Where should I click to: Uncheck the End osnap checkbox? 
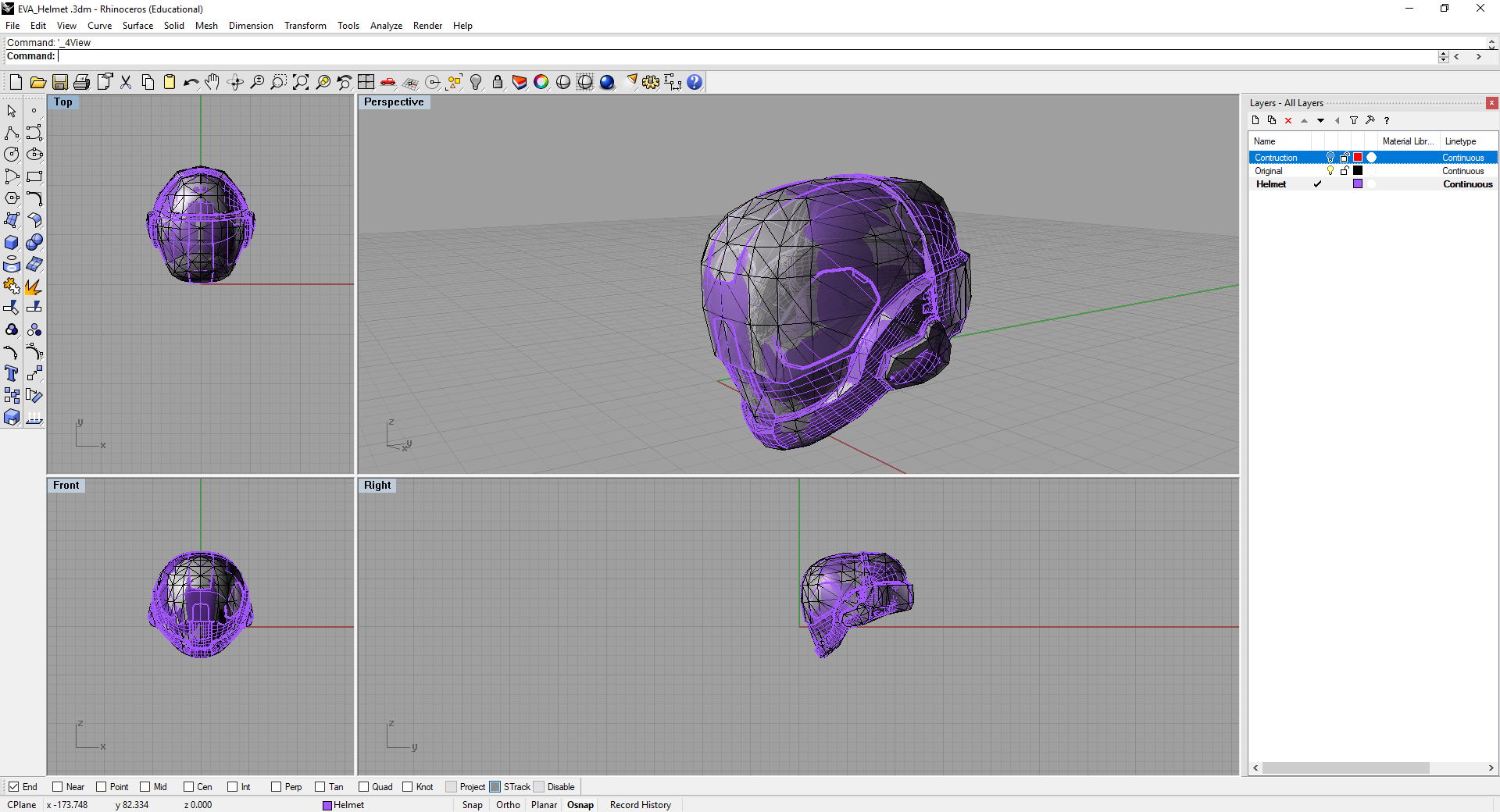[14, 787]
